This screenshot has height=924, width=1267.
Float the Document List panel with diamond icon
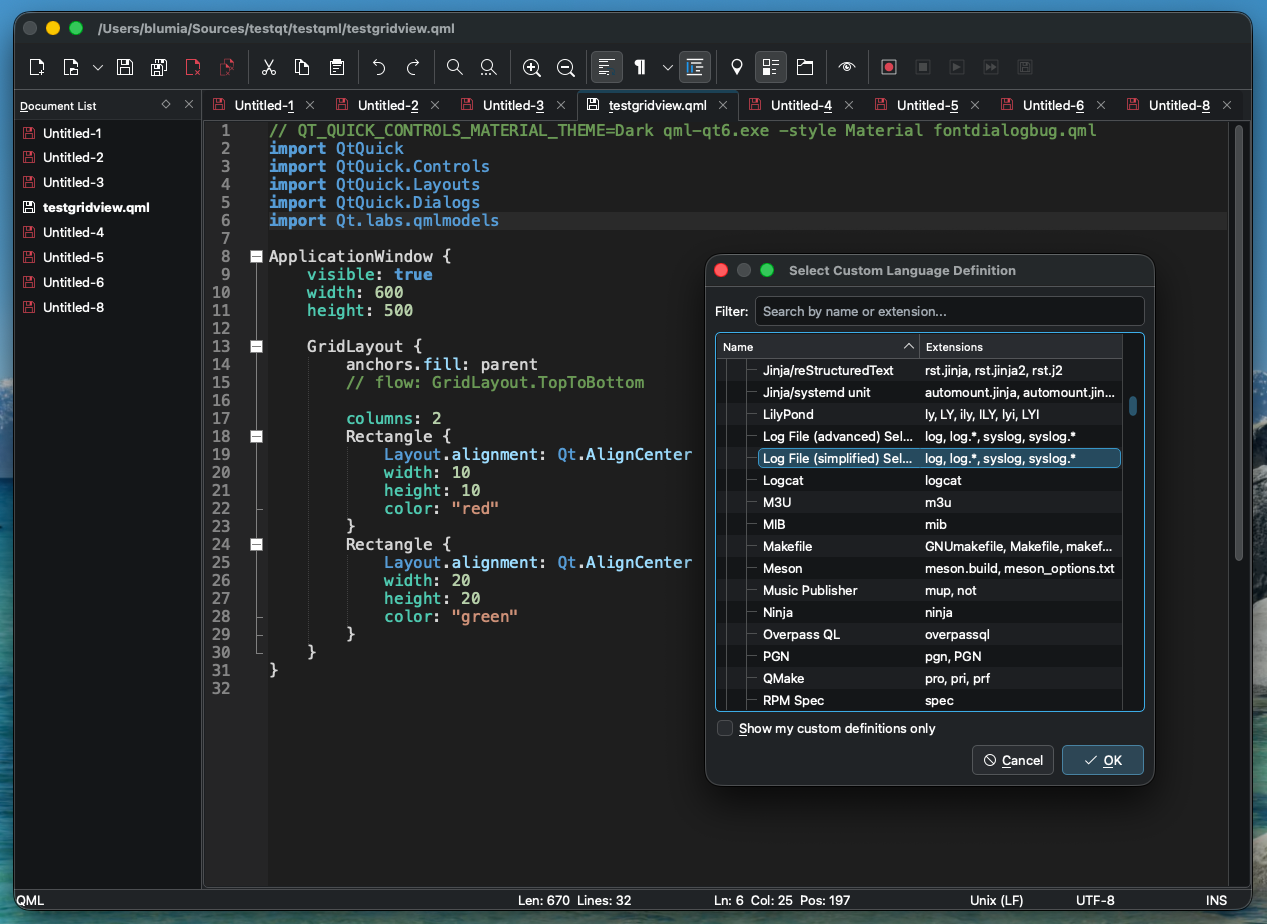pyautogui.click(x=166, y=104)
